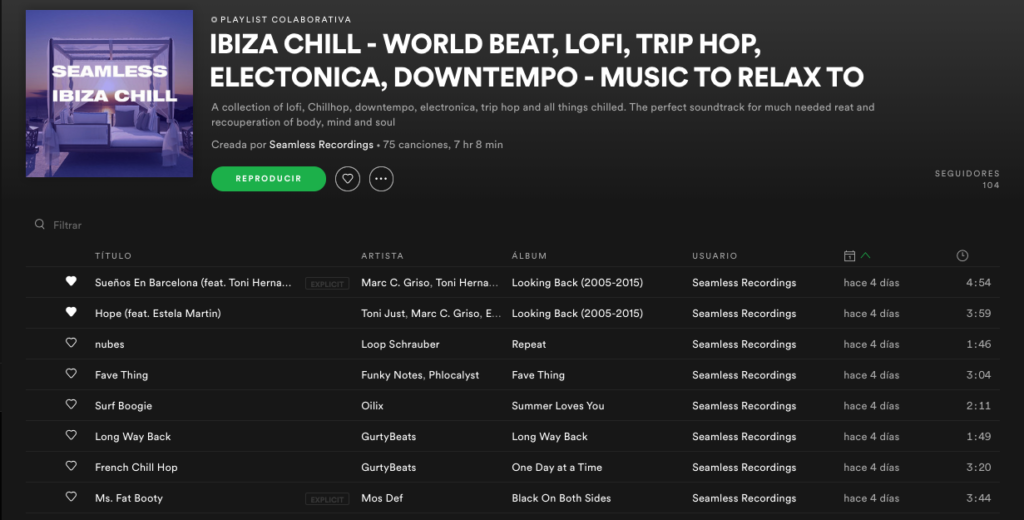Image resolution: width=1024 pixels, height=520 pixels.
Task: Click the 75 canciones, 7 hr 8 min text
Action: (x=443, y=144)
